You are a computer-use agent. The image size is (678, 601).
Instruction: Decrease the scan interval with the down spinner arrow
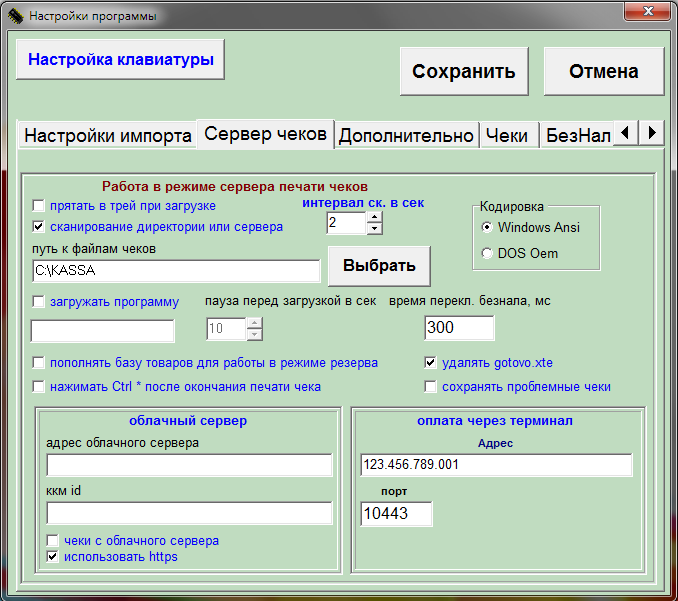tap(374, 228)
